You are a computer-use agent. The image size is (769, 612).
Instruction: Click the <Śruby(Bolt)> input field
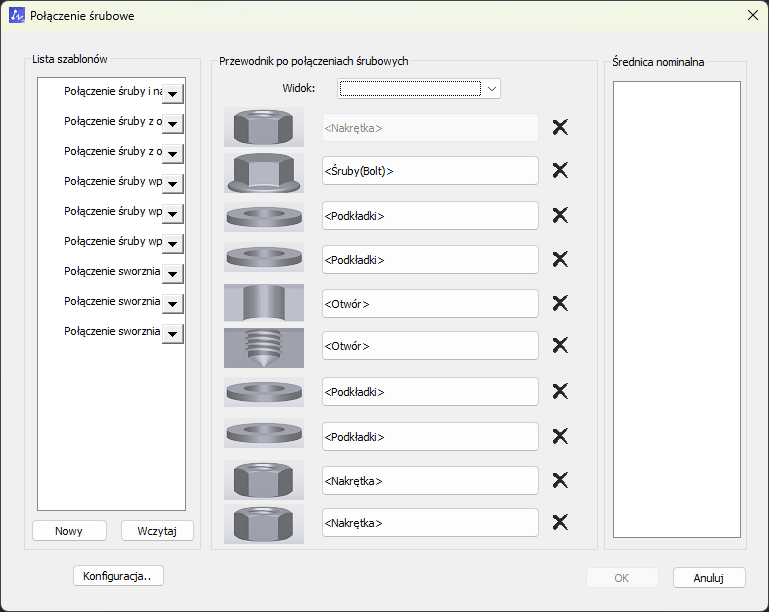point(430,171)
